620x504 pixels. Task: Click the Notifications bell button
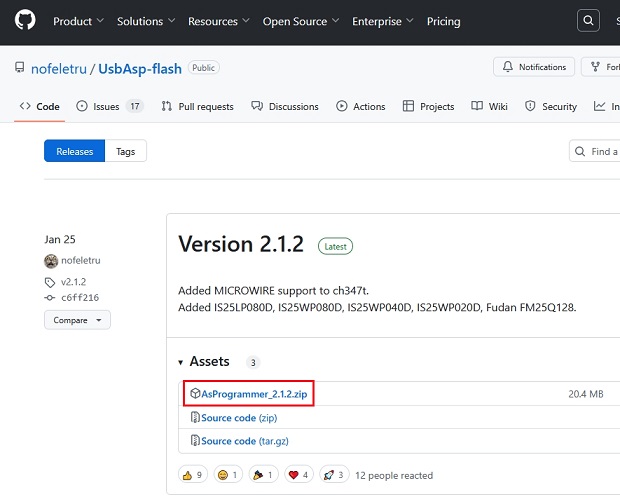(534, 67)
